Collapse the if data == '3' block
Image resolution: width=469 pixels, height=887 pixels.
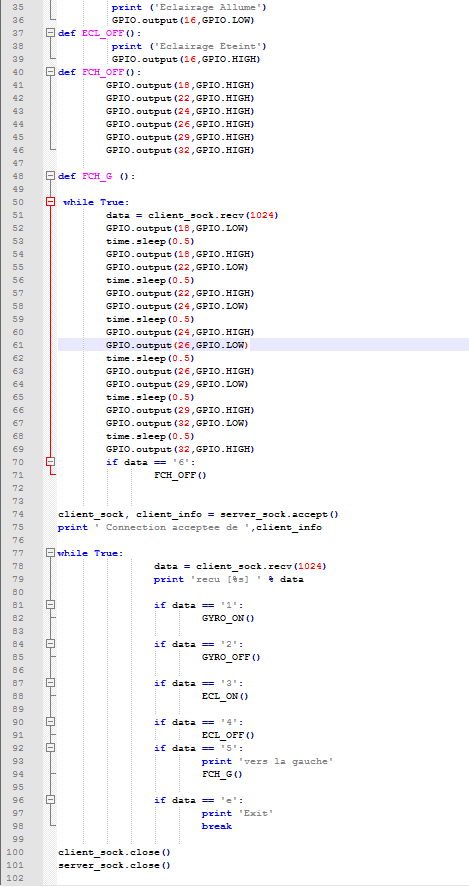(50, 683)
